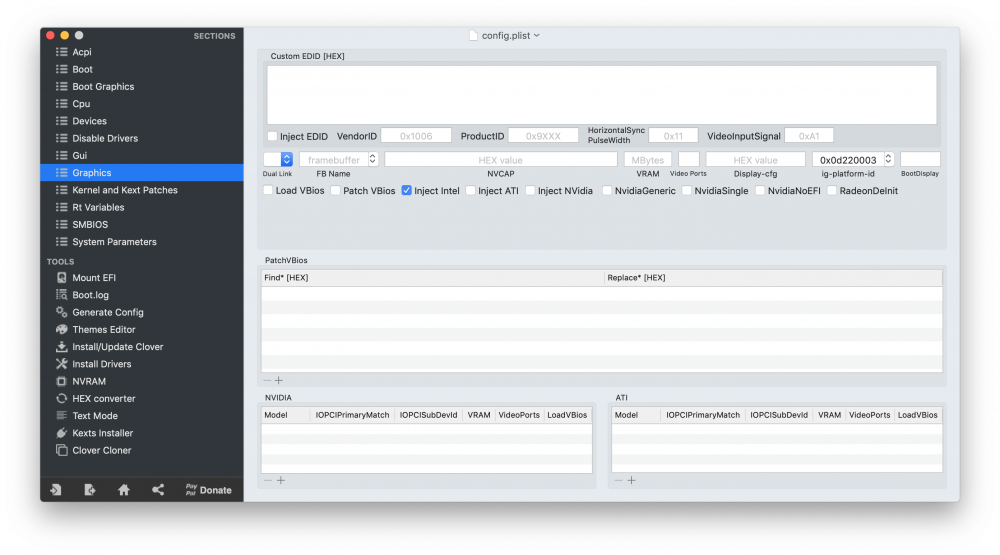Open the config.plist title dropdown

pos(510,36)
